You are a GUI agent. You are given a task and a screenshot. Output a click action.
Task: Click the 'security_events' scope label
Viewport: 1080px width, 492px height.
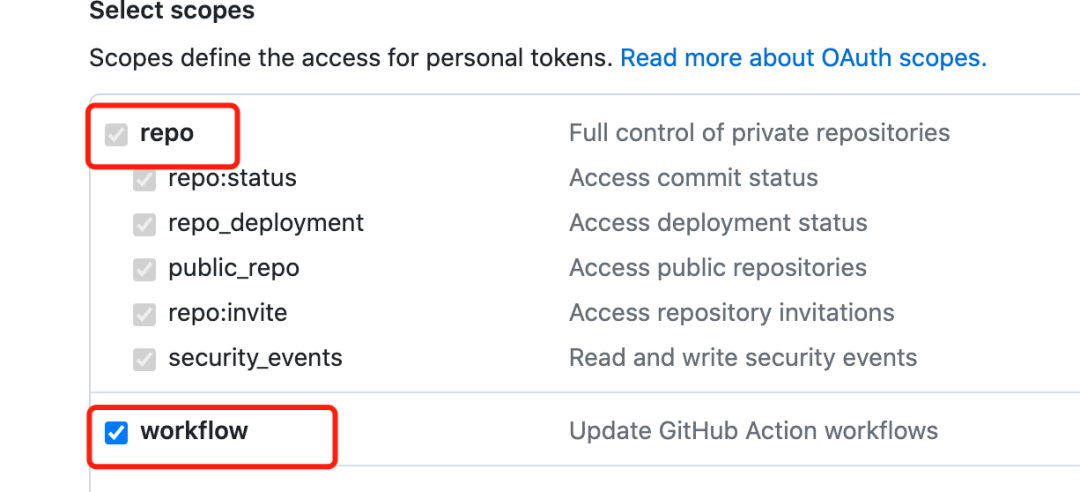(x=255, y=358)
